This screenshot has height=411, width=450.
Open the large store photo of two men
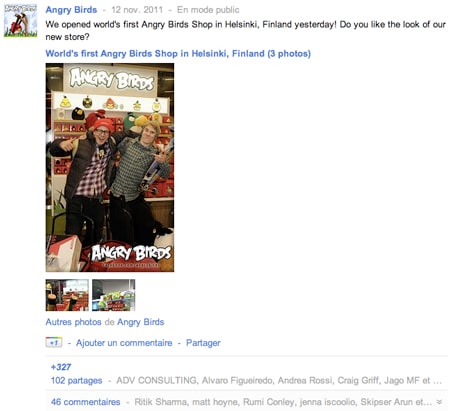[110, 167]
